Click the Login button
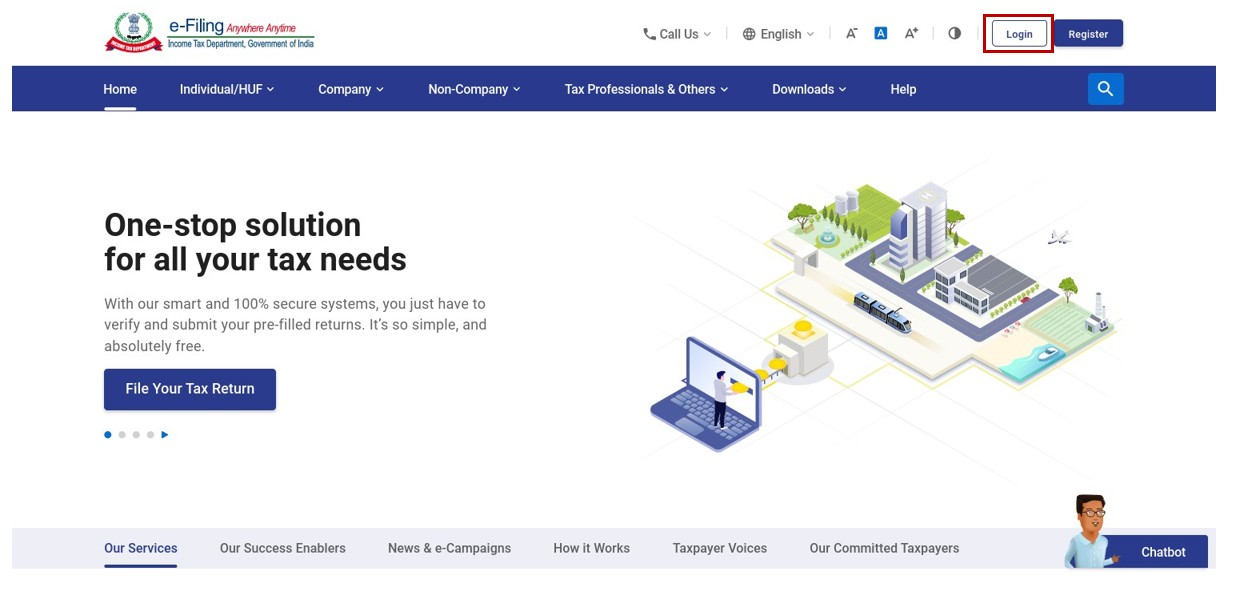Viewport: 1234px width, 596px height. click(x=1018, y=33)
